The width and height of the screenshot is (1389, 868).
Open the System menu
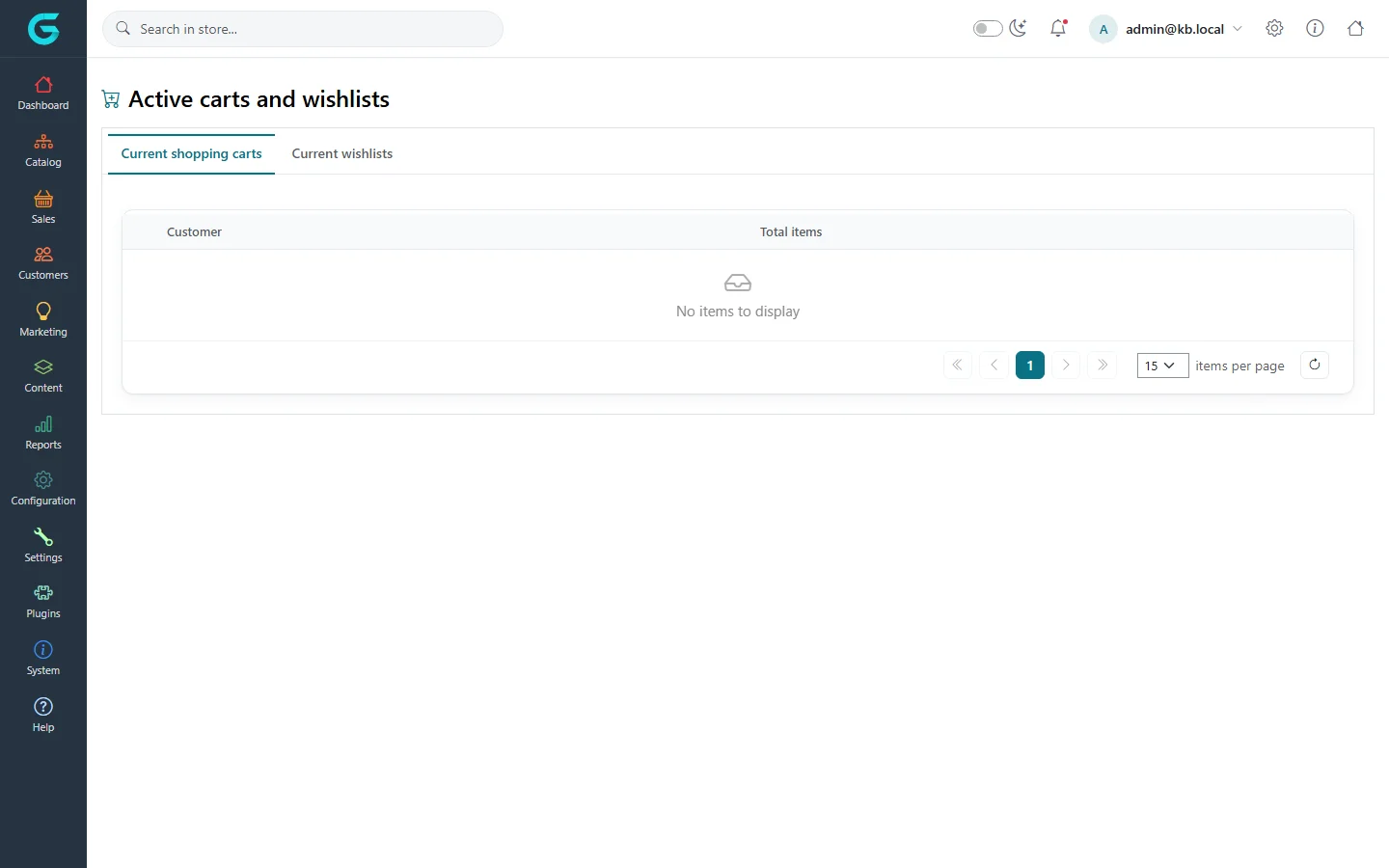43,659
